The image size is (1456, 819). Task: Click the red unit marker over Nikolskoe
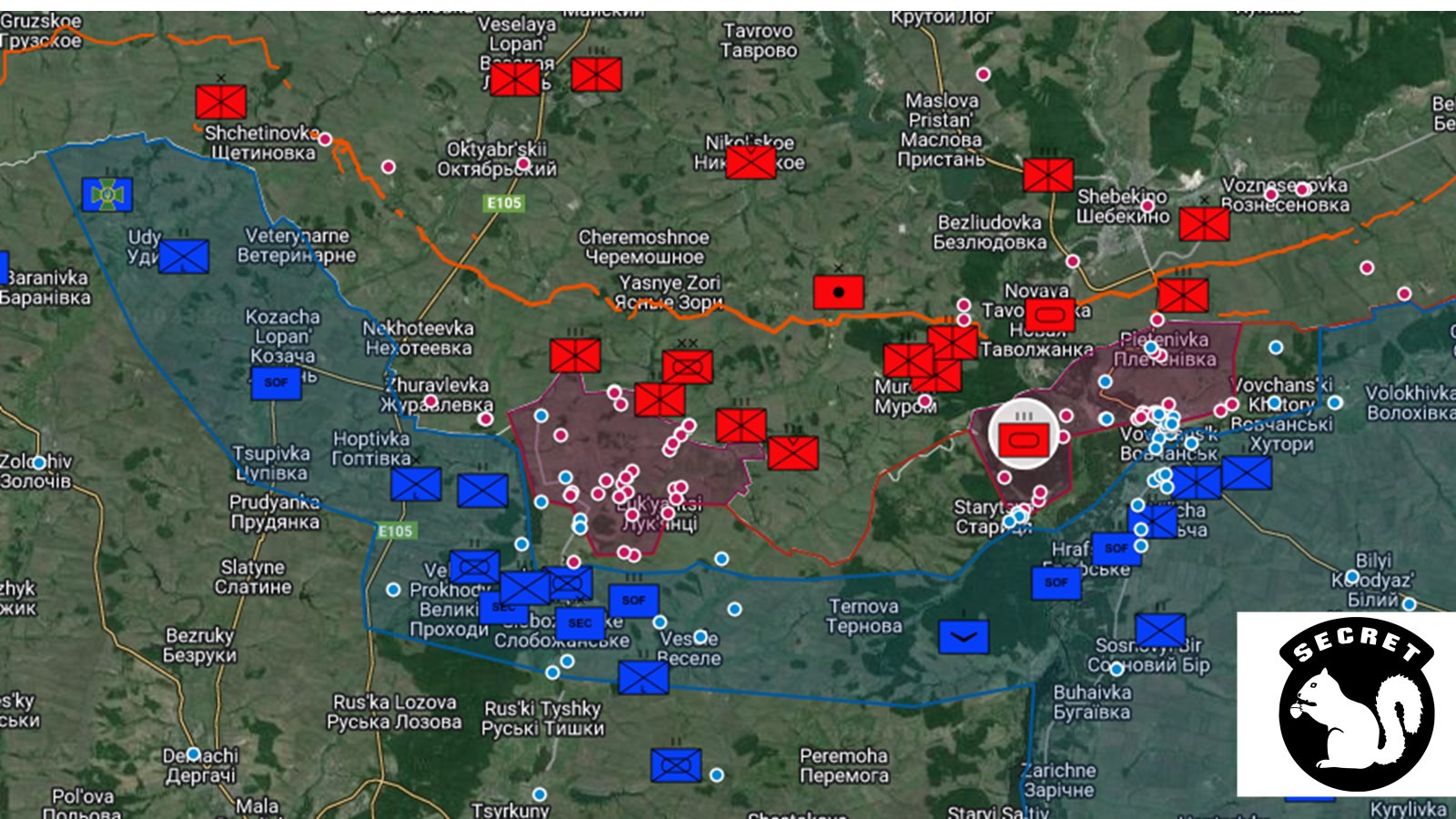[751, 162]
